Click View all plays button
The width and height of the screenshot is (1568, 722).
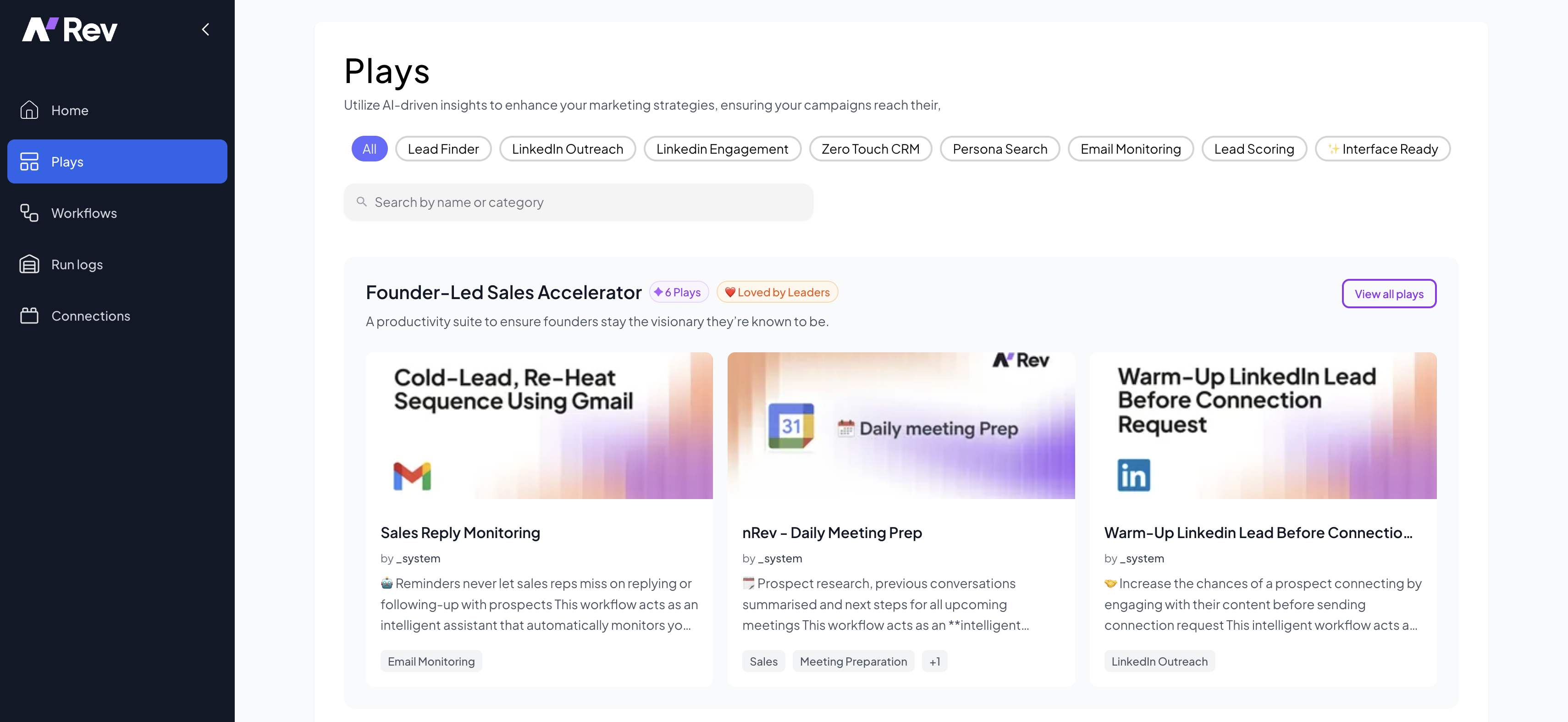tap(1388, 294)
